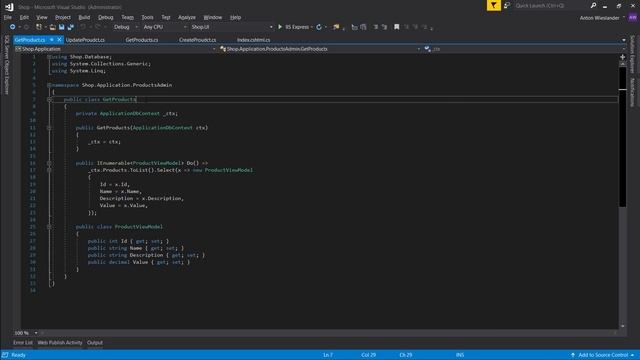Open the document tabs overflow dropdown arrow
640x360 pixels.
(624, 40)
